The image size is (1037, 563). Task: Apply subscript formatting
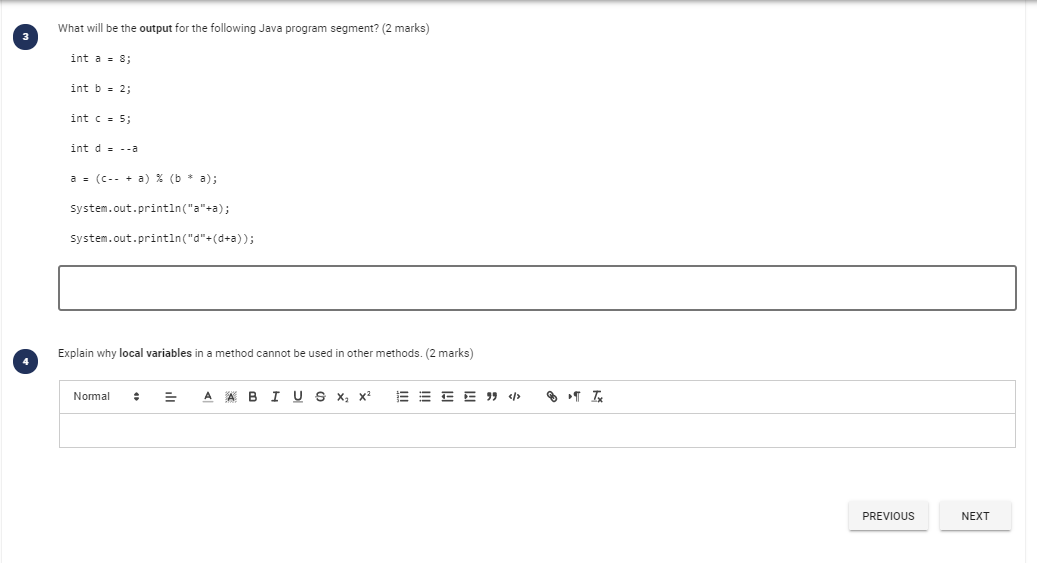point(343,397)
